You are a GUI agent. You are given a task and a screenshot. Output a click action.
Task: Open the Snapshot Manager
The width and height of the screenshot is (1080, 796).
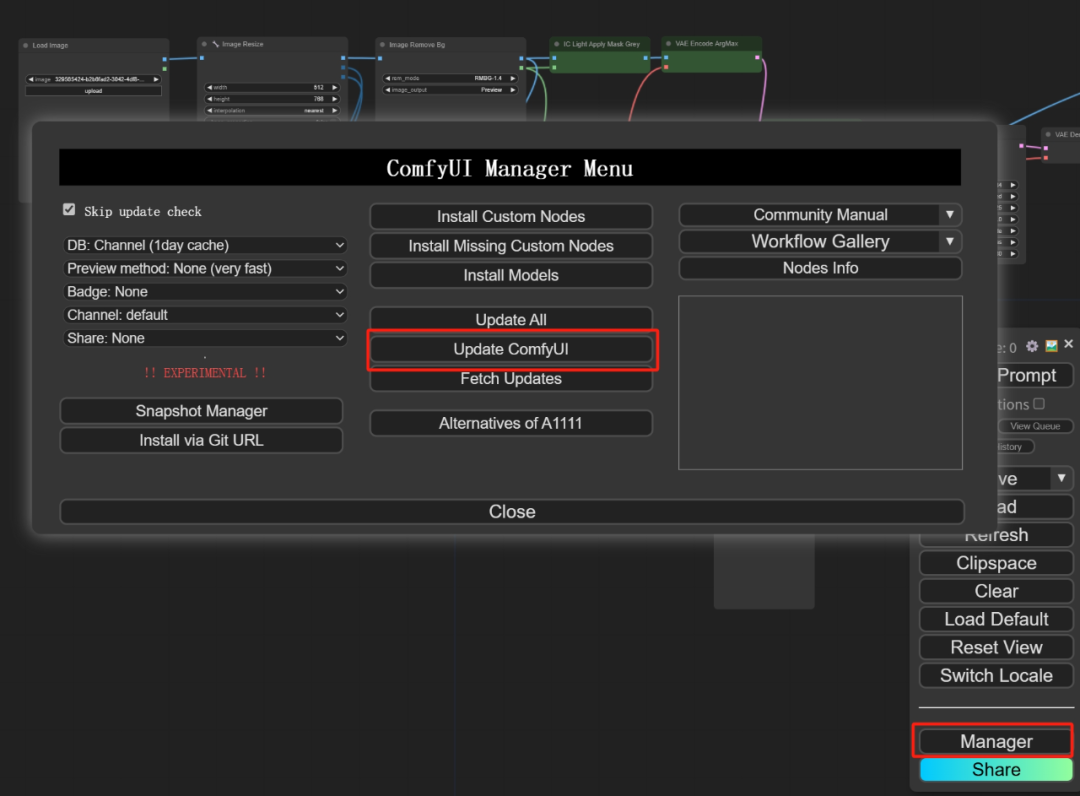(201, 411)
